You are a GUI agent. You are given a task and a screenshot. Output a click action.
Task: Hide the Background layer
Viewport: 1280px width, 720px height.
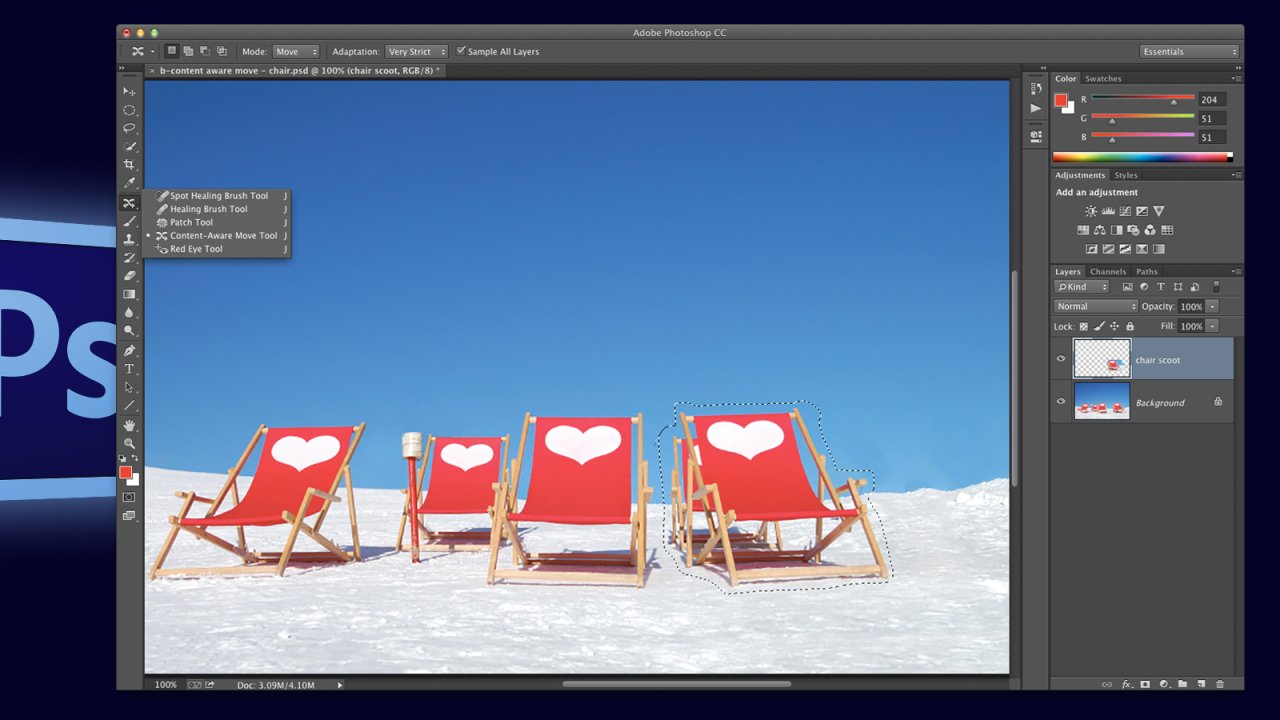click(1062, 402)
